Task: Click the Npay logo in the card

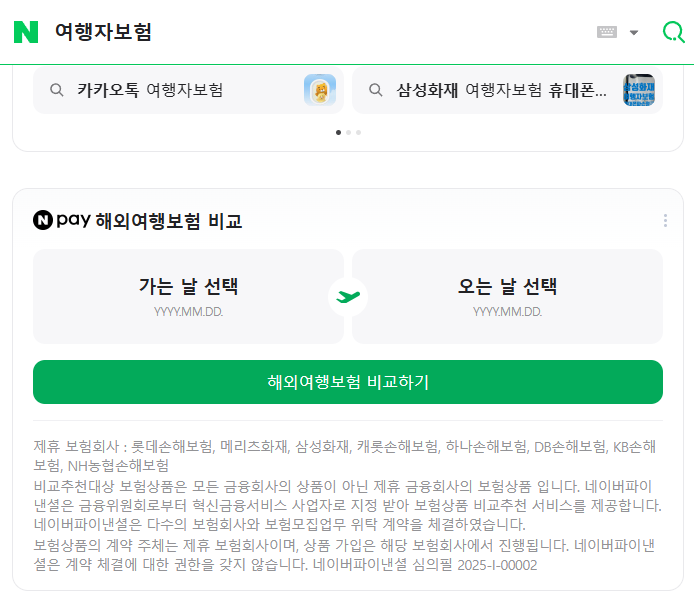Action: [62, 220]
